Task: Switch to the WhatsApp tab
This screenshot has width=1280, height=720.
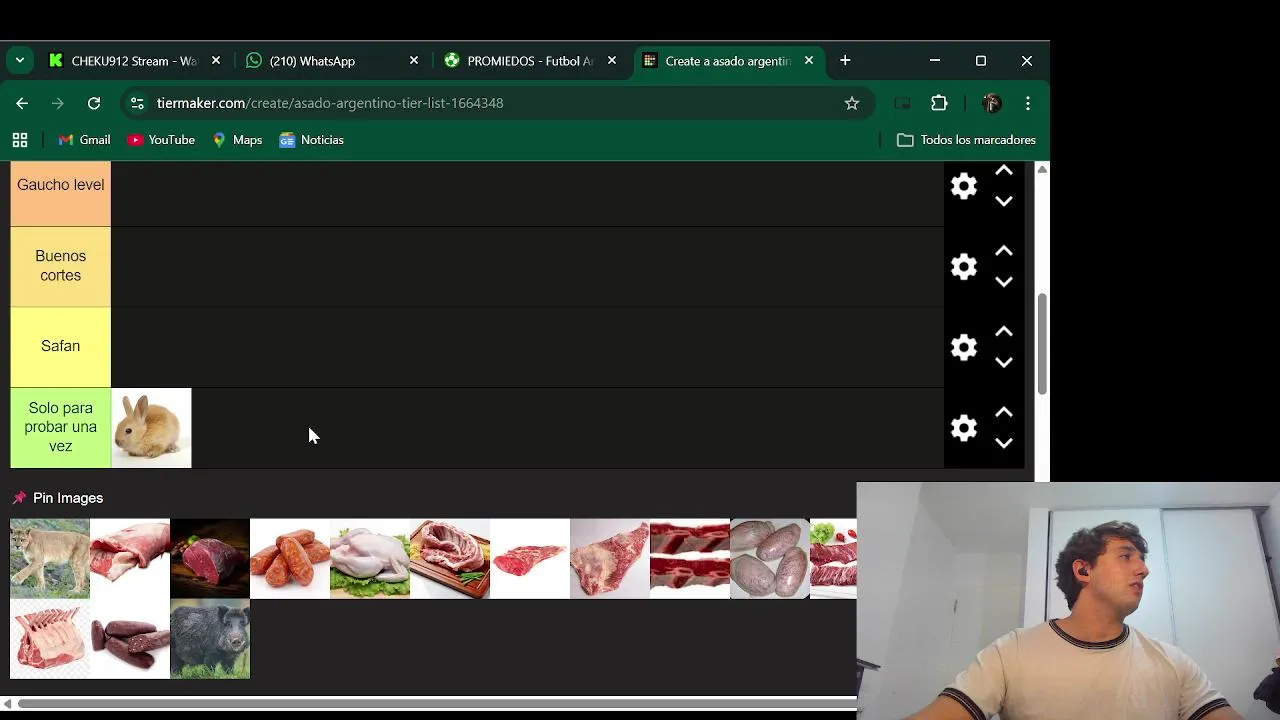Action: [333, 61]
